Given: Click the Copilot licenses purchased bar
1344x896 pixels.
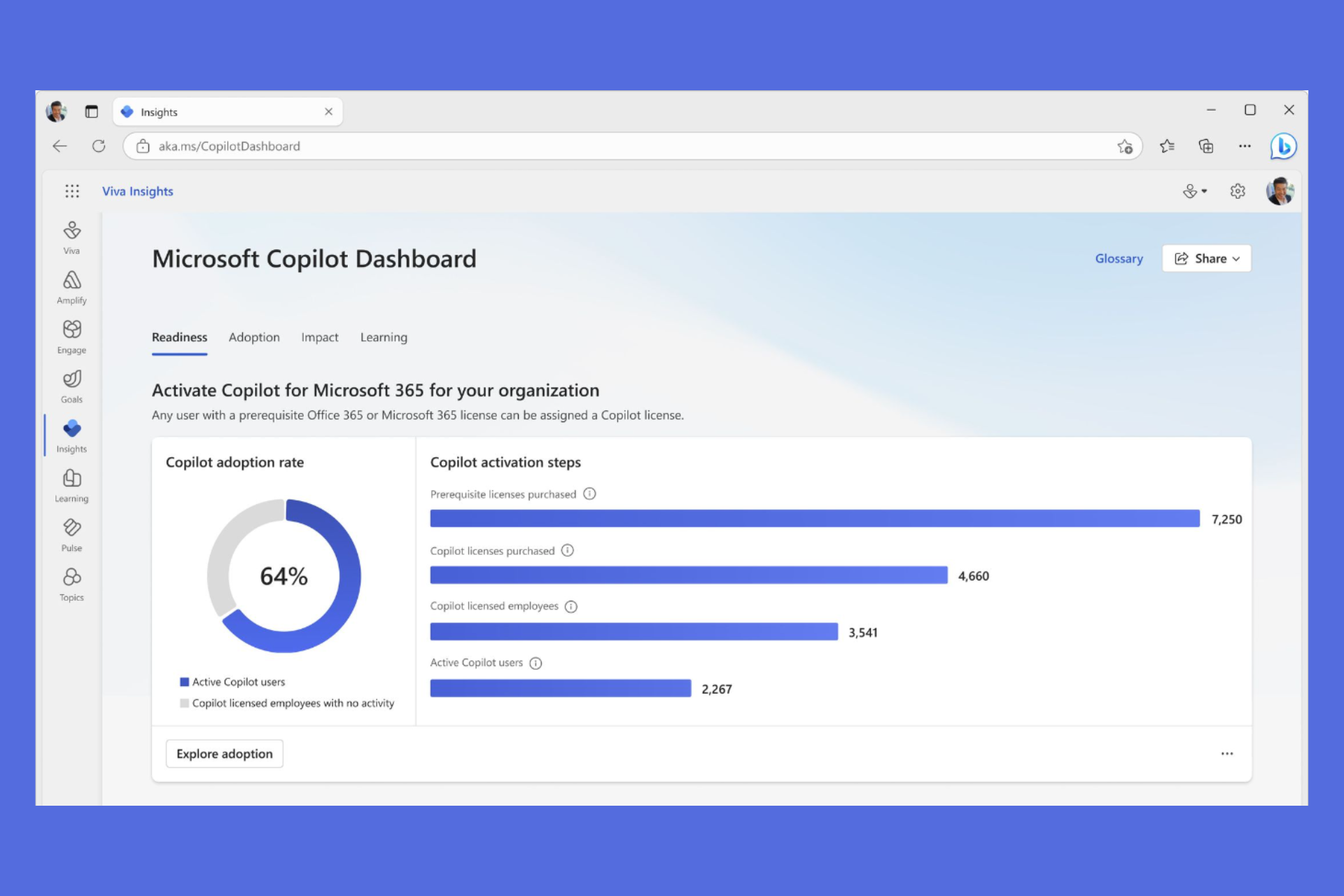Looking at the screenshot, I should coord(689,575).
